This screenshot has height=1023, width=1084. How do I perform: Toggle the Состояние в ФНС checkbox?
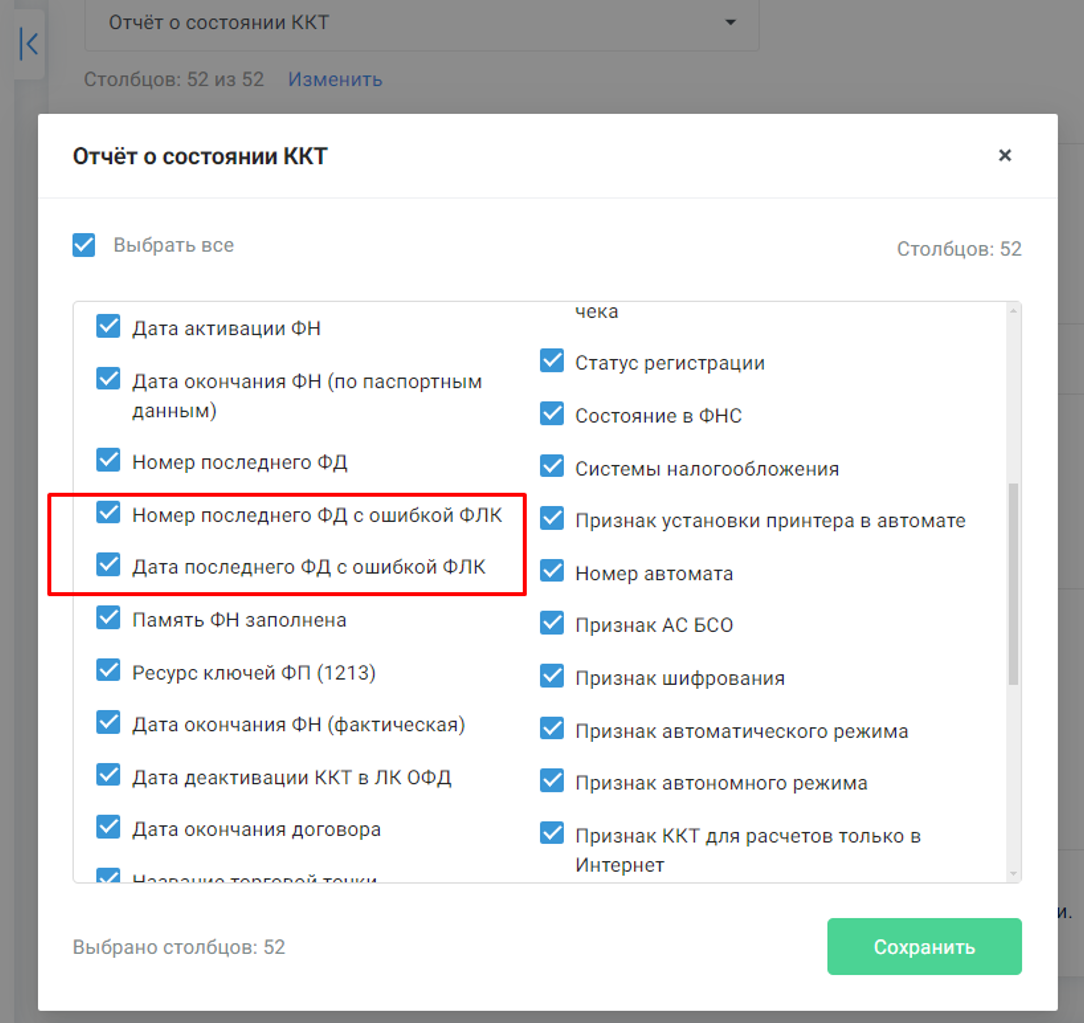[x=552, y=413]
